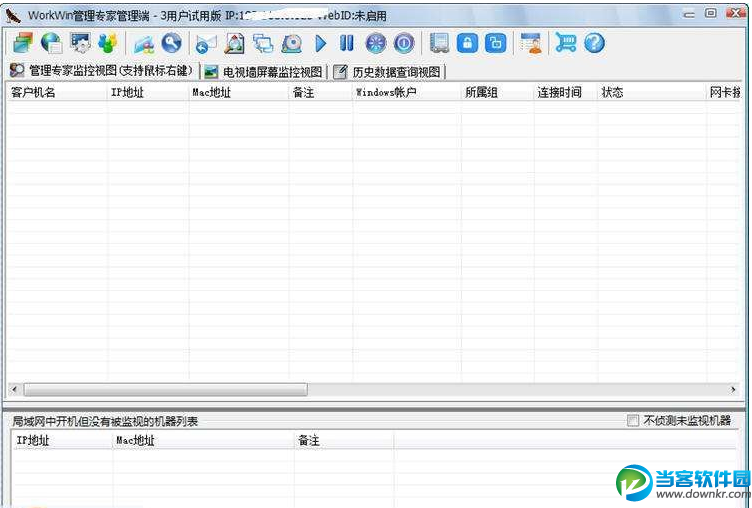Click horizontal scrollbar right arrow
Image resolution: width=752 pixels, height=508 pixels.
[x=733, y=389]
